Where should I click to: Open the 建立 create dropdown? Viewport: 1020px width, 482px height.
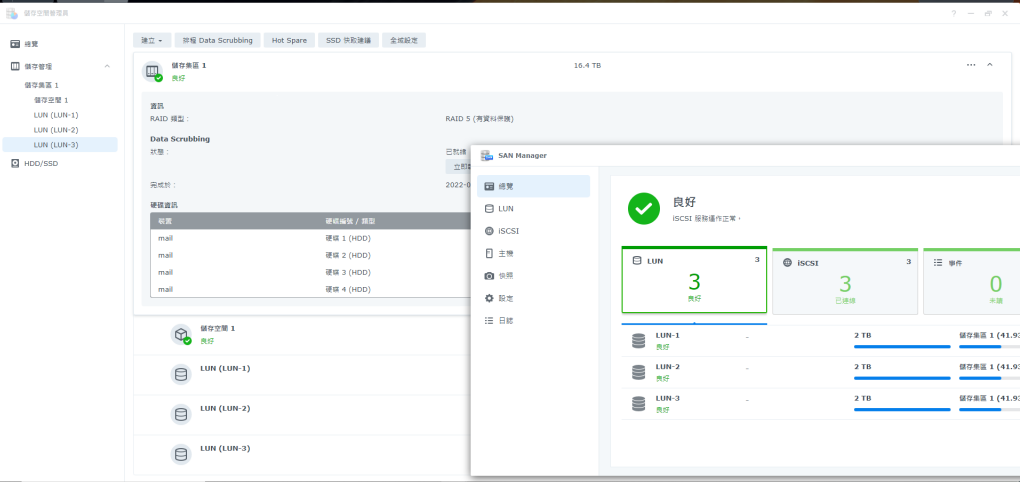[x=152, y=40]
